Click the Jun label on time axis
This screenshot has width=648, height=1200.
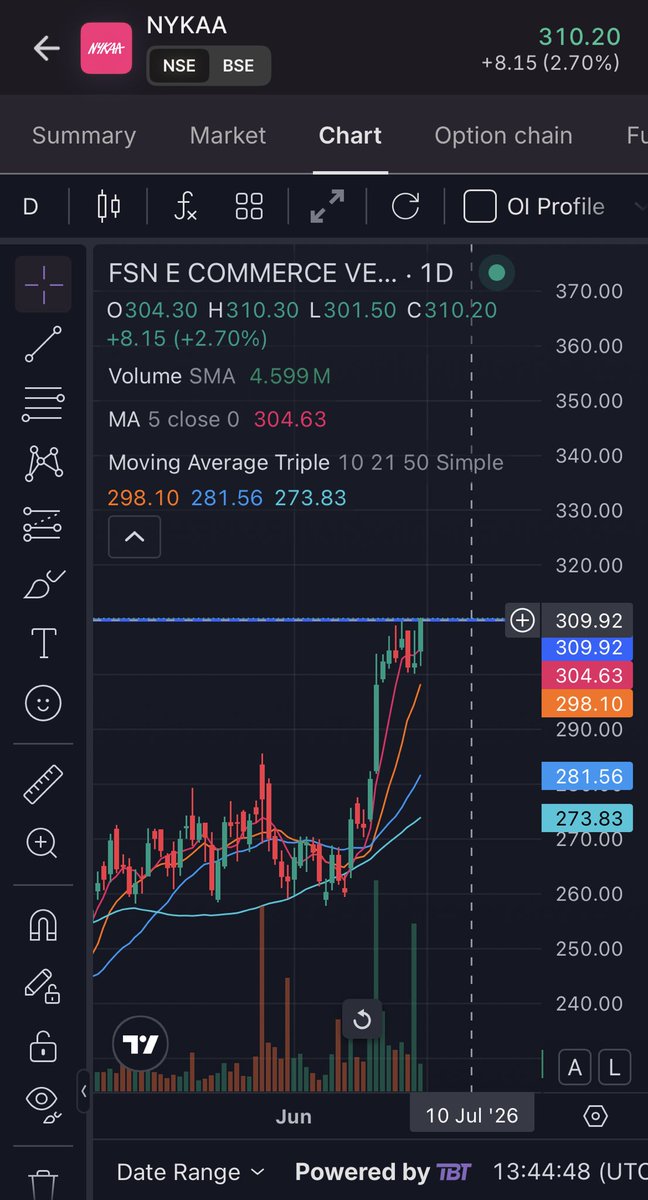click(294, 1117)
